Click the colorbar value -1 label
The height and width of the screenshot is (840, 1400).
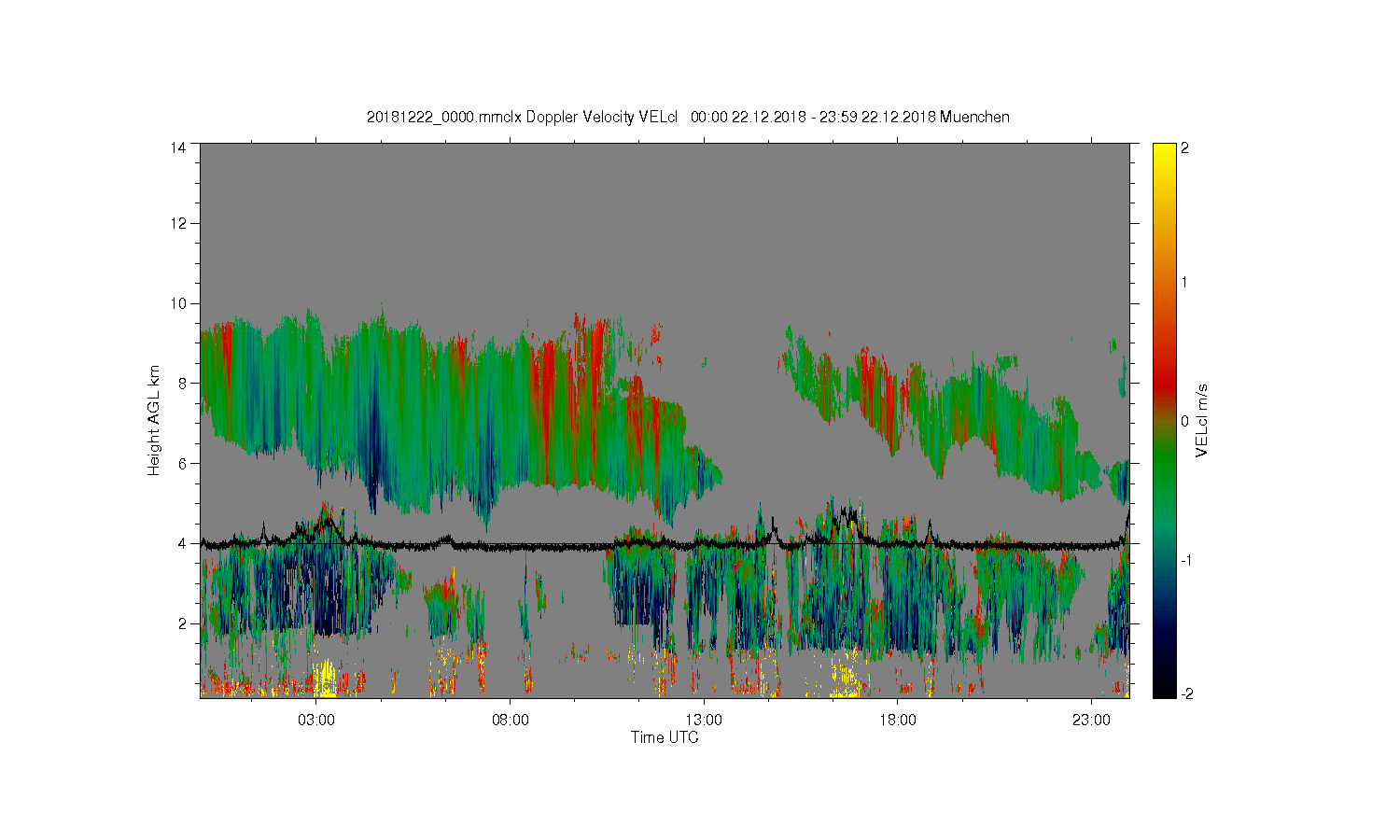tap(1186, 560)
